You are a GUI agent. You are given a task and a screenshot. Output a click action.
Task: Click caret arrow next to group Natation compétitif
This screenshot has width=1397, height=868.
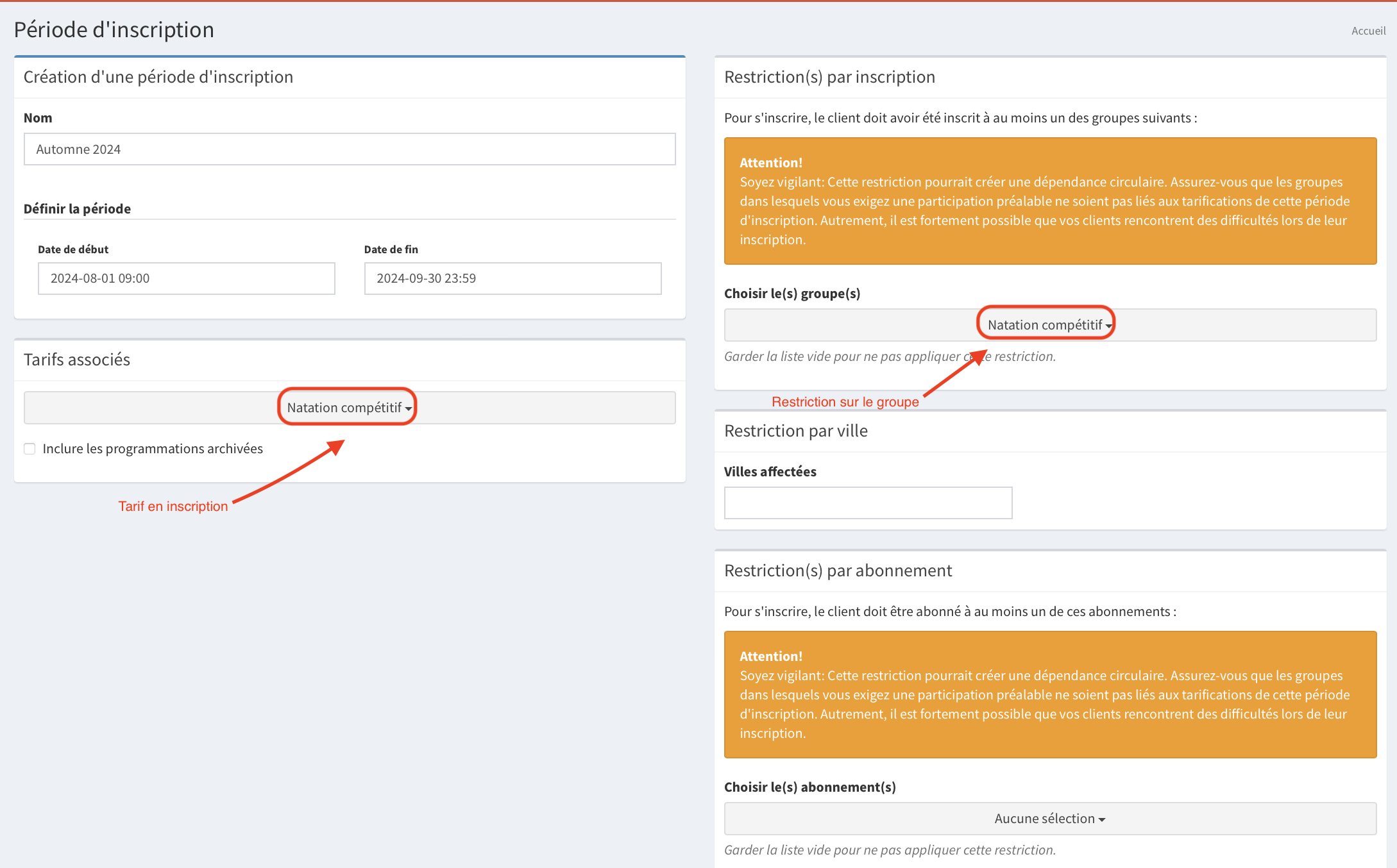1109,326
